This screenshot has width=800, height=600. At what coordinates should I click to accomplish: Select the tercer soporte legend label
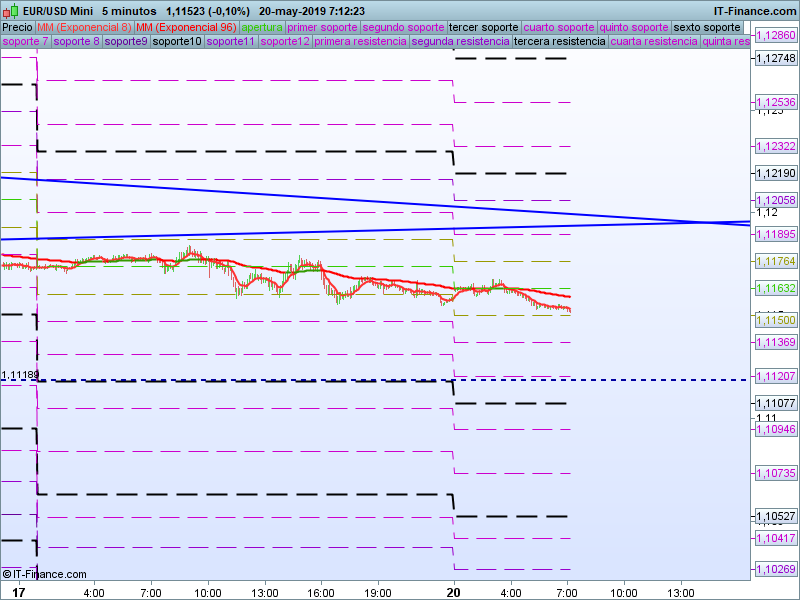[x=484, y=27]
